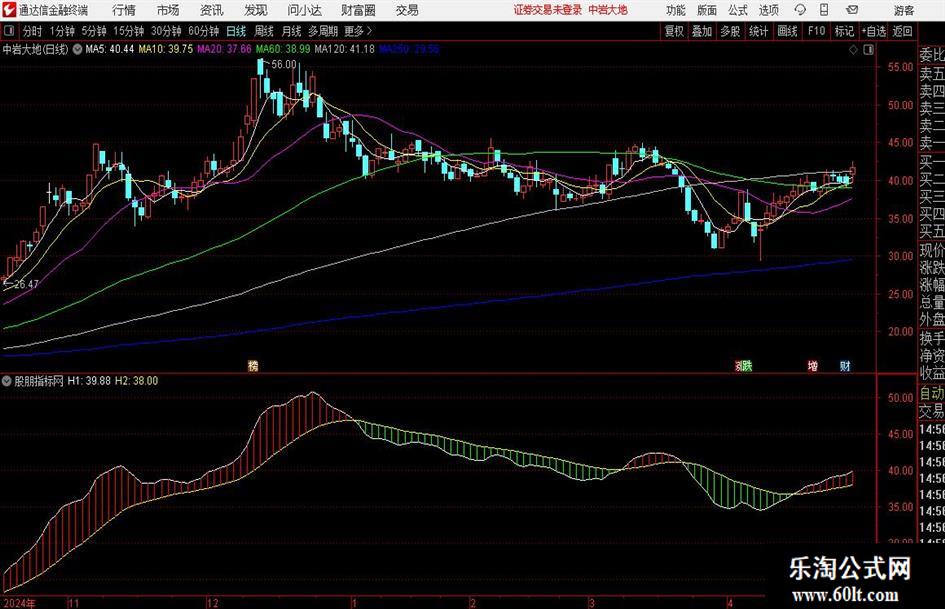This screenshot has height=609, width=945.
Task: Open the 发现 menu
Action: point(256,10)
